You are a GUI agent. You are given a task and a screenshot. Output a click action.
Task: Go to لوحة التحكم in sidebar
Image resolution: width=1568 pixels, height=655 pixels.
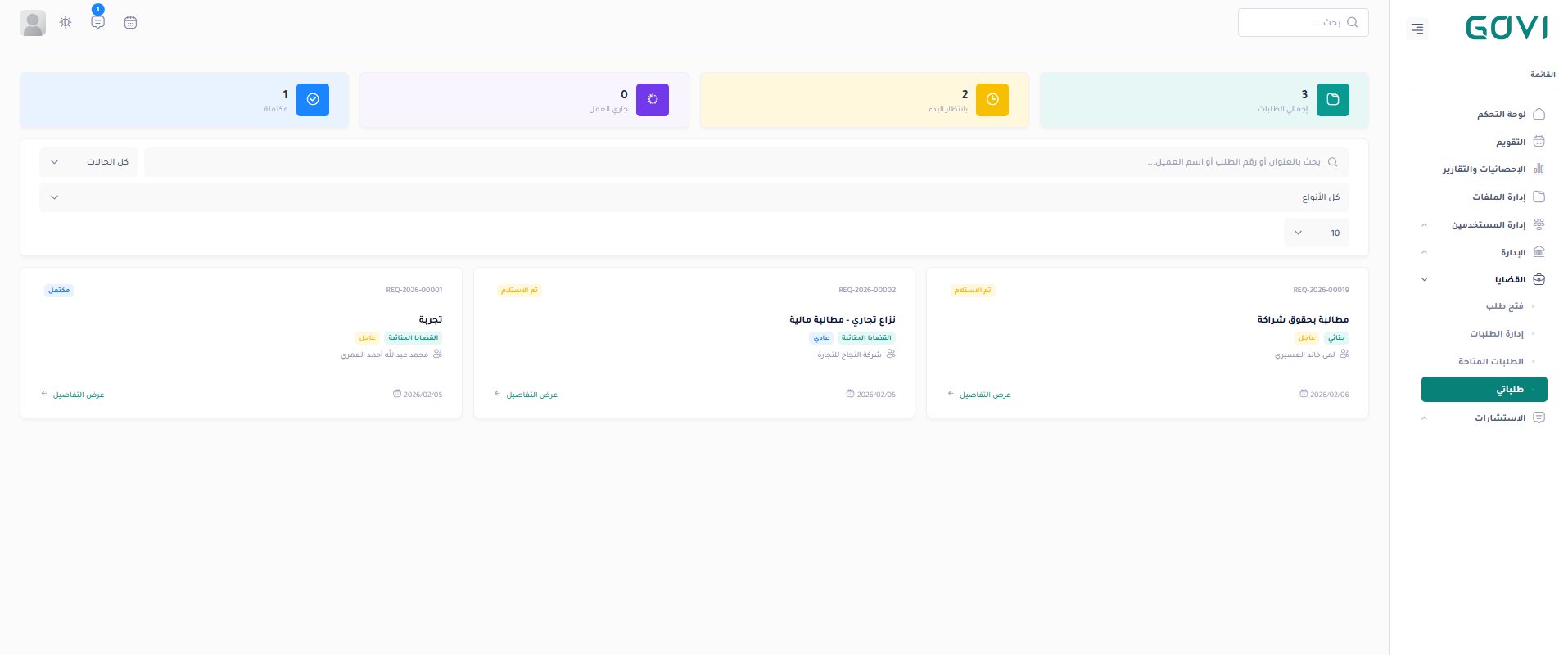[1501, 115]
